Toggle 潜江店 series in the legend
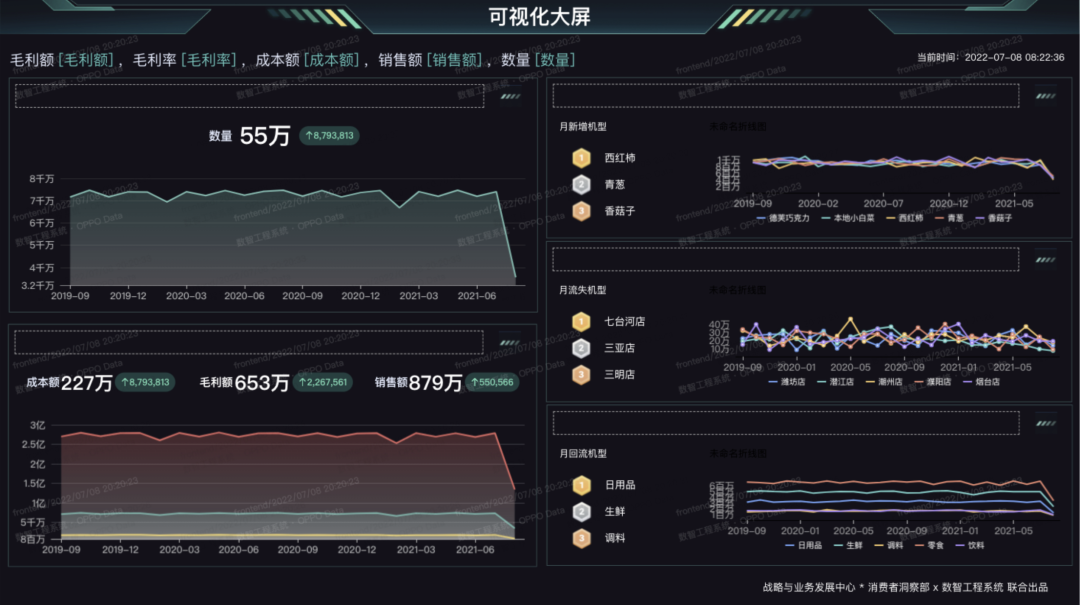 coord(835,382)
